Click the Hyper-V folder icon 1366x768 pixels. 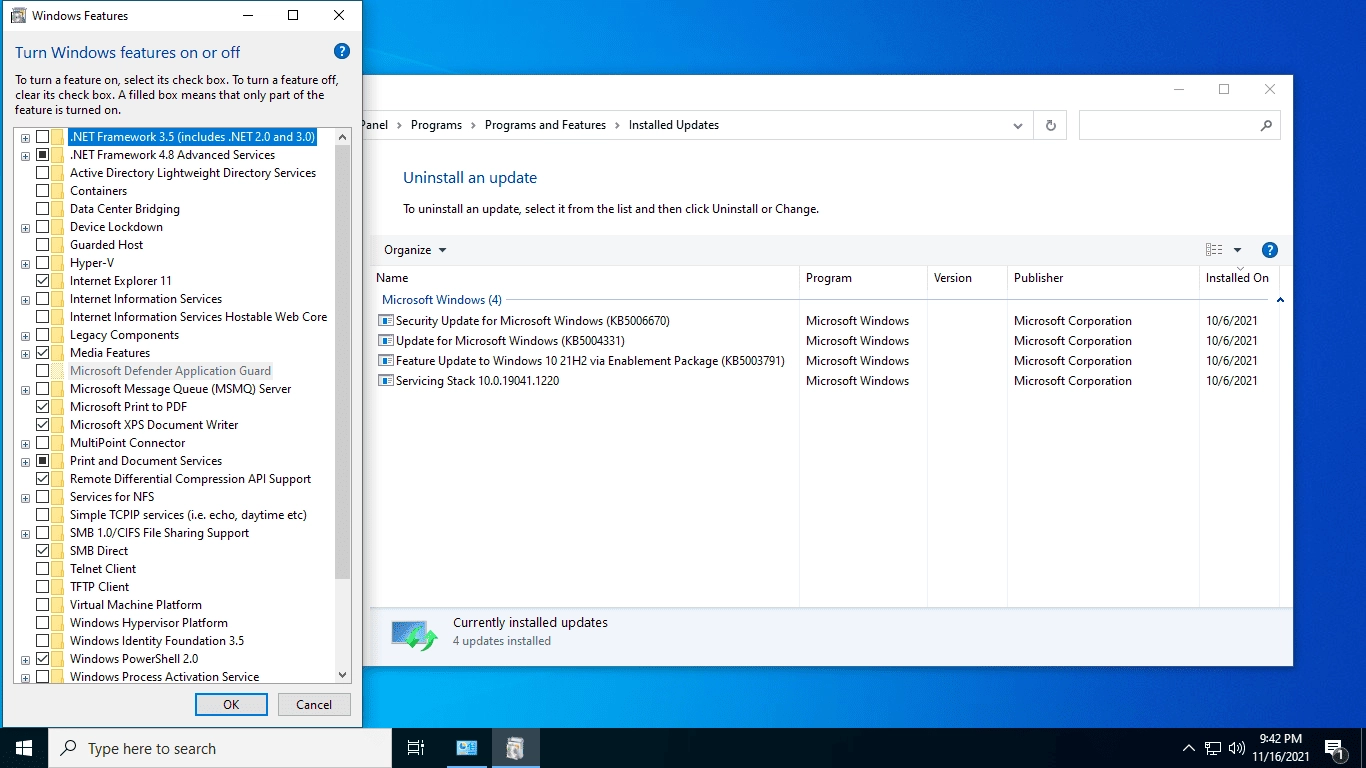point(57,263)
